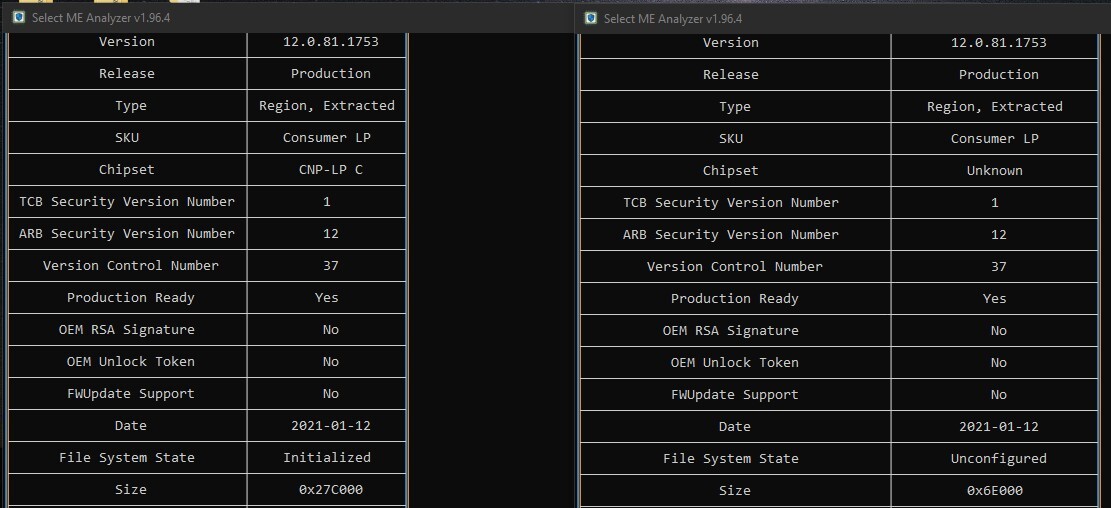The height and width of the screenshot is (508, 1111).
Task: Click version 12.0.81.1753 in left window
Action: click(330, 41)
